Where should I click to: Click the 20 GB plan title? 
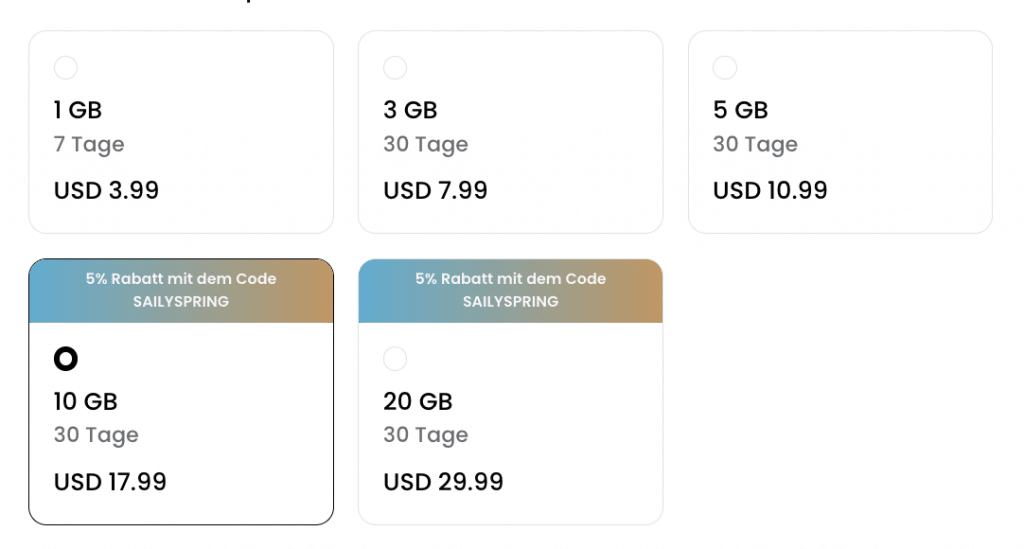coord(418,401)
